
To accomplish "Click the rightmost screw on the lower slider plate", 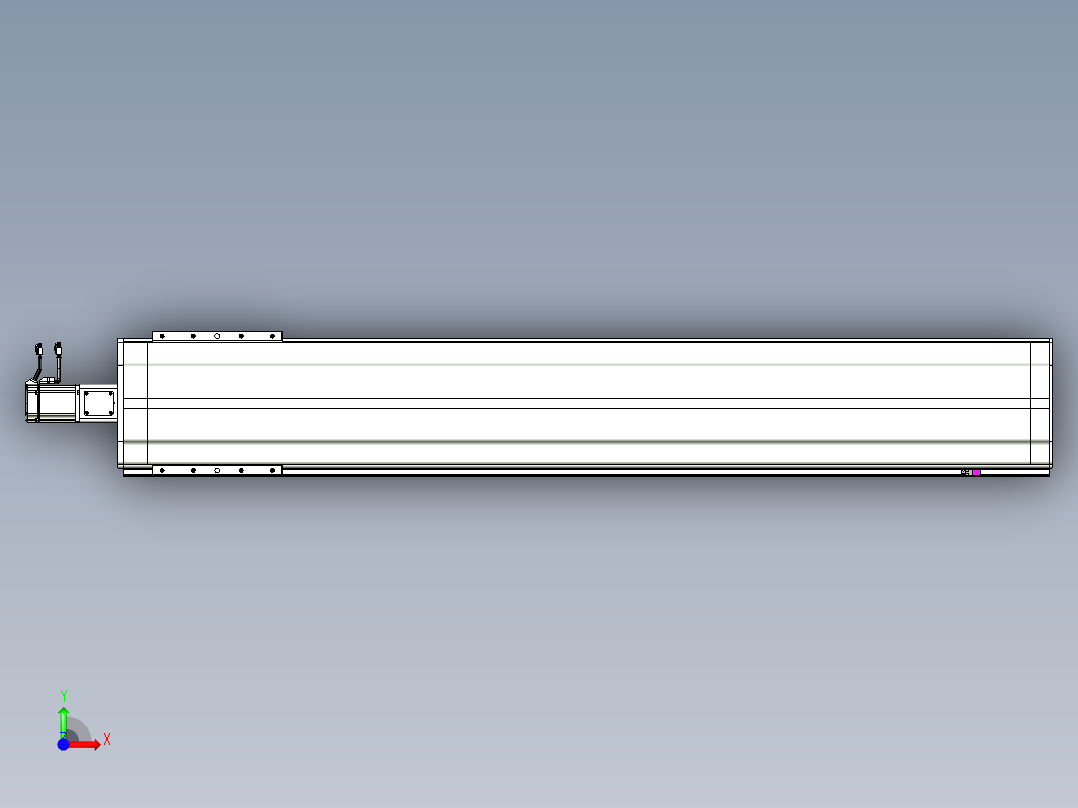I will click(272, 470).
